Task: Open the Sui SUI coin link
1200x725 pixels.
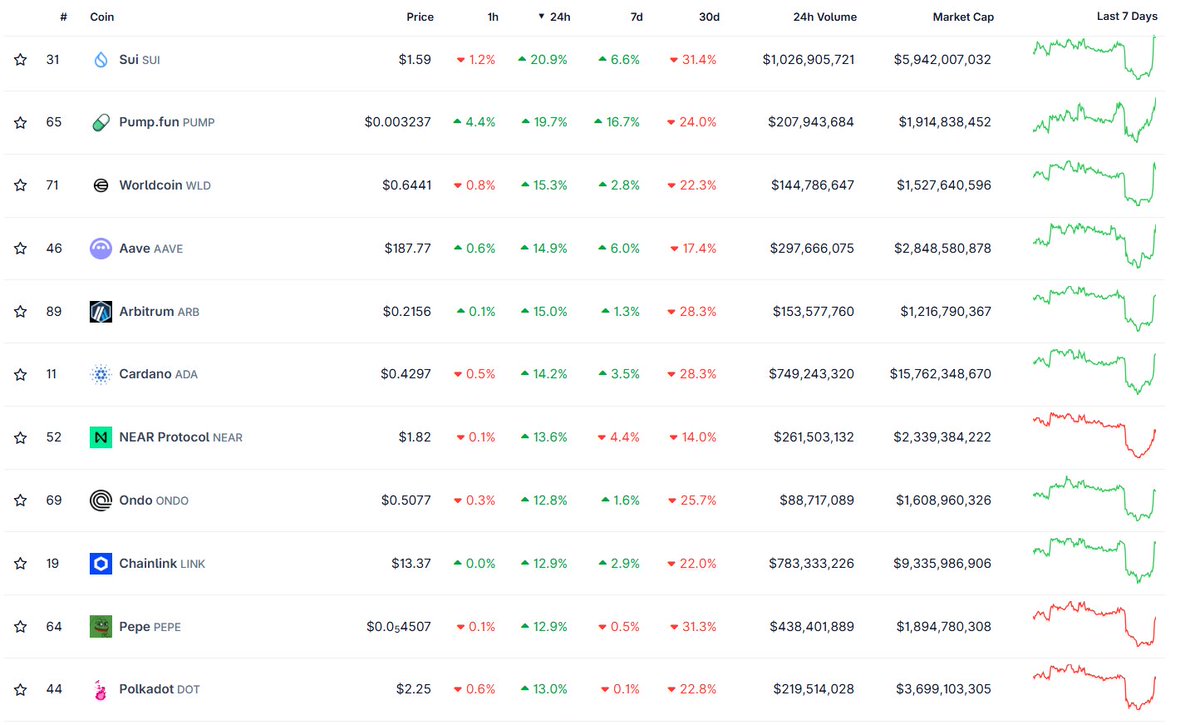Action: click(x=139, y=60)
